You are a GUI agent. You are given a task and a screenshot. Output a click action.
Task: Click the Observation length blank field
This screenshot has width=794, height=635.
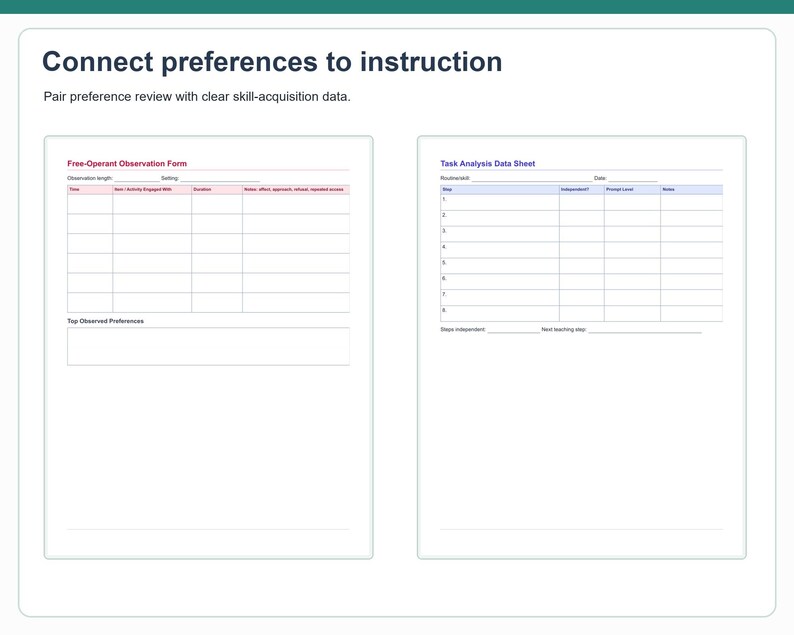(137, 178)
